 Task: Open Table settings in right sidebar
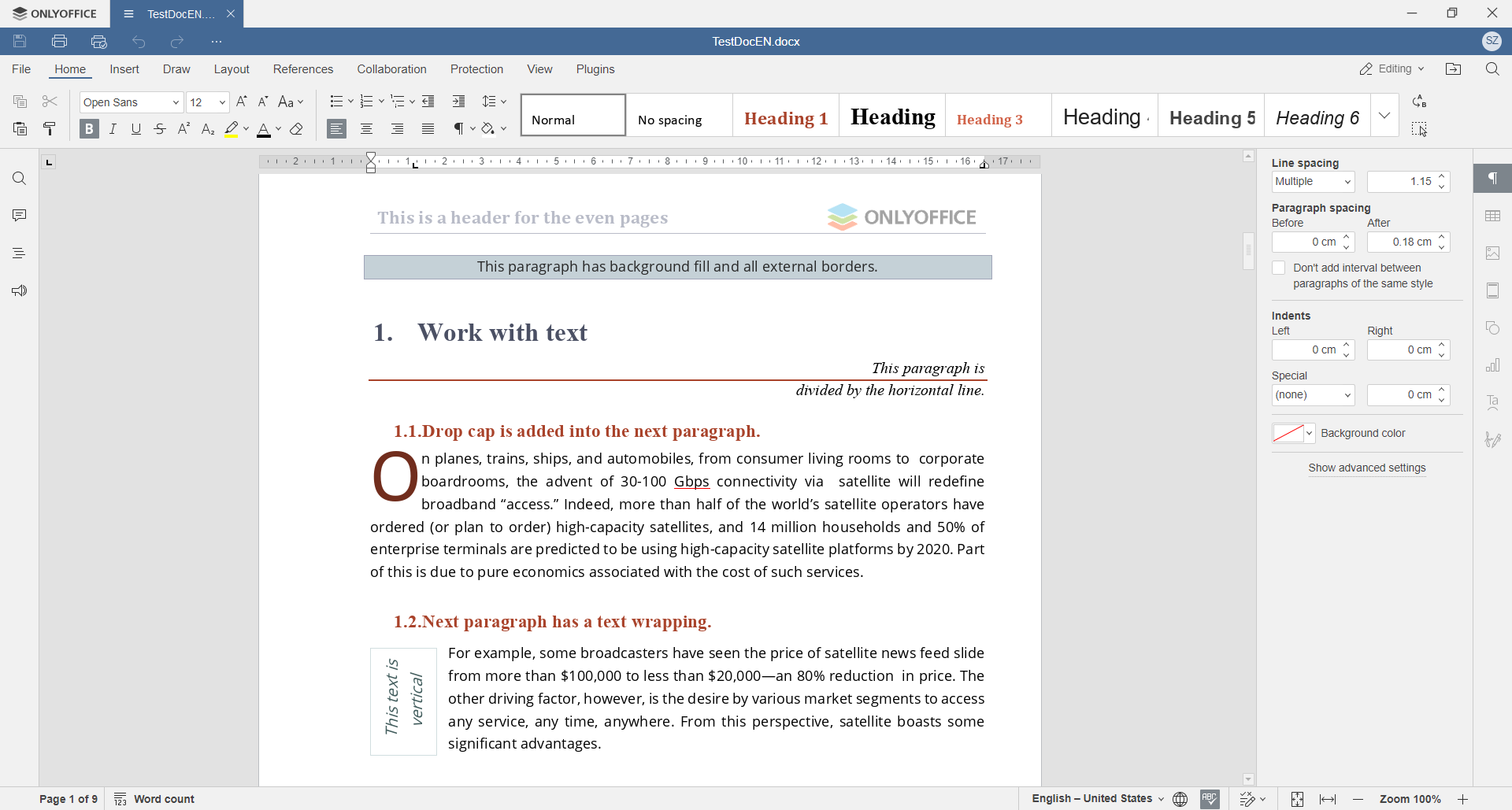[x=1492, y=216]
